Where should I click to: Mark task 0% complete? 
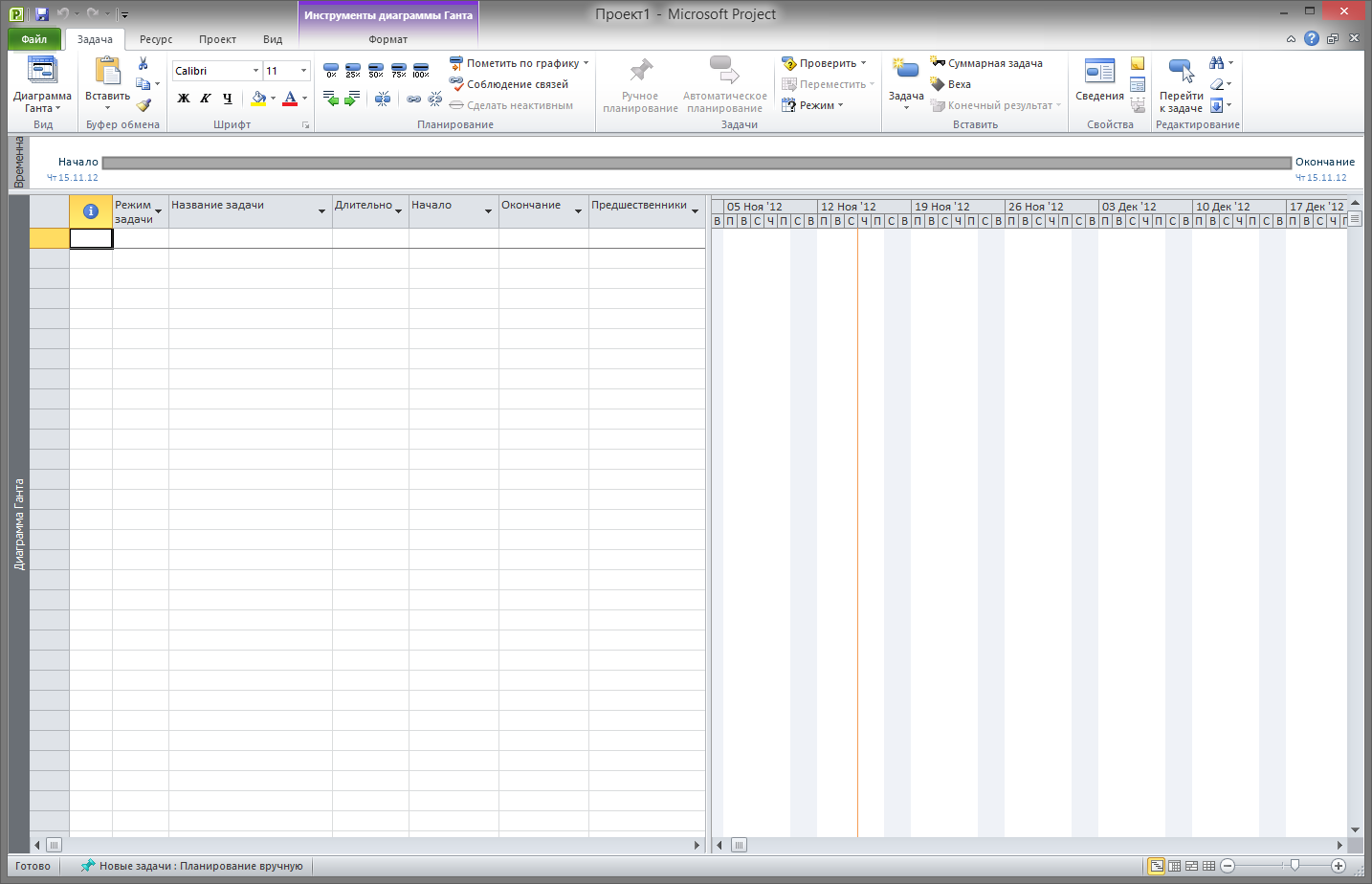331,71
